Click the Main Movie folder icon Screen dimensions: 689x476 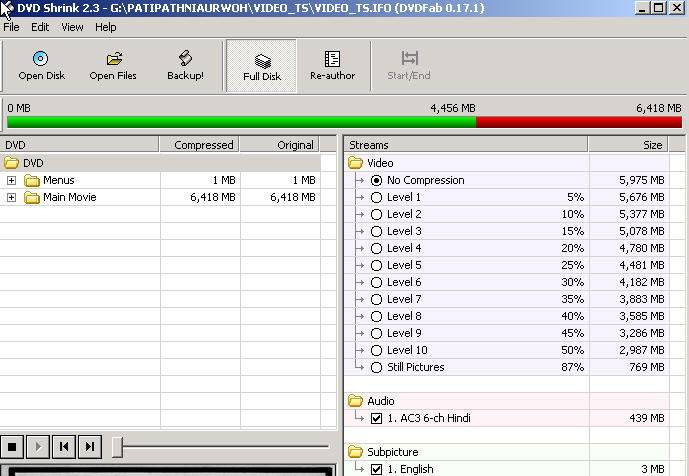[32, 197]
